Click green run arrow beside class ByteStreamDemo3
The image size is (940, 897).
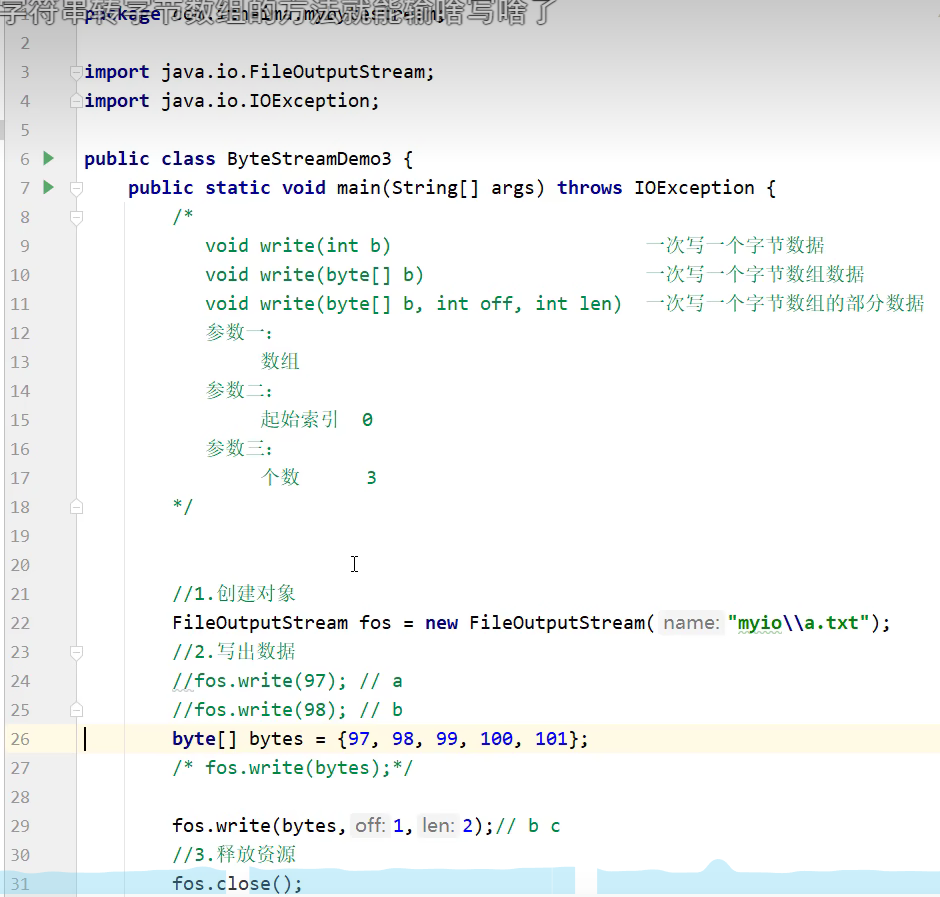tap(46, 158)
